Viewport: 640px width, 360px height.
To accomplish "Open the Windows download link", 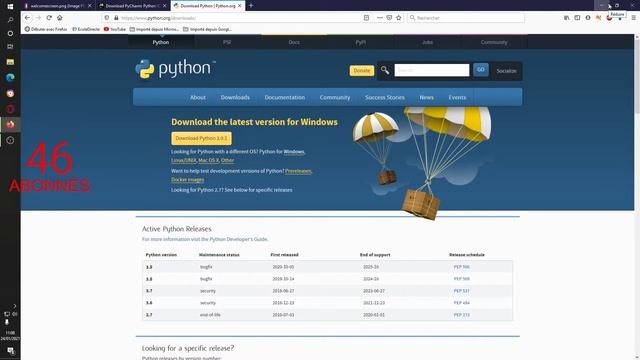I will click(294, 151).
